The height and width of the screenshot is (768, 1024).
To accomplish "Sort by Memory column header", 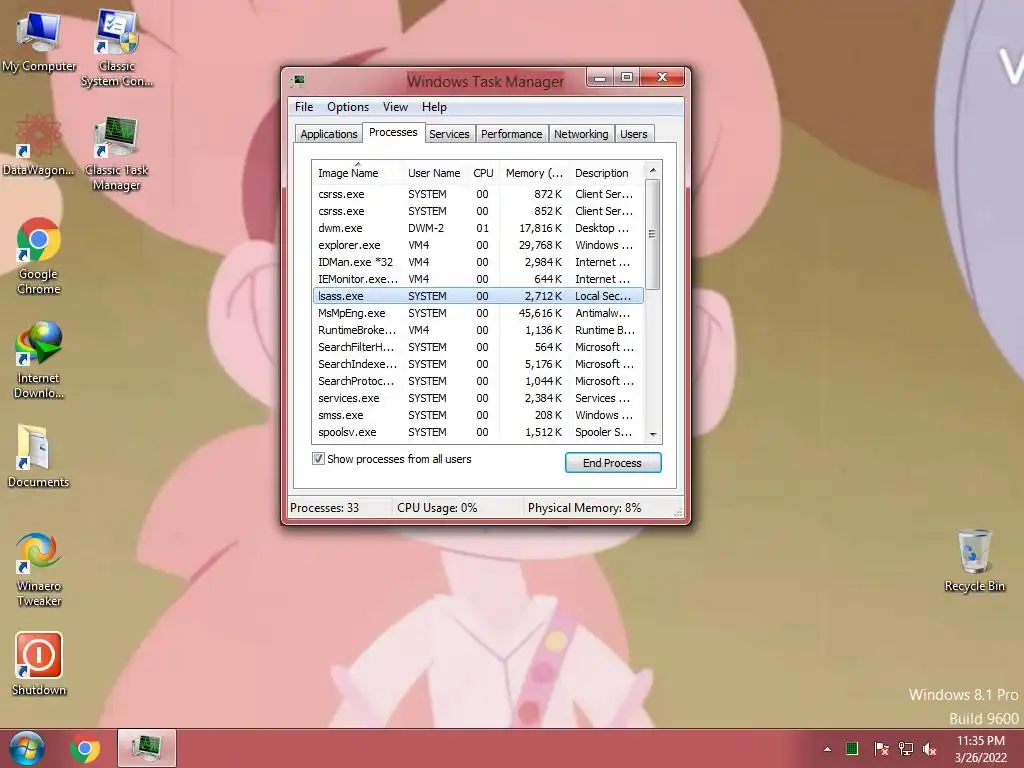I will click(535, 173).
